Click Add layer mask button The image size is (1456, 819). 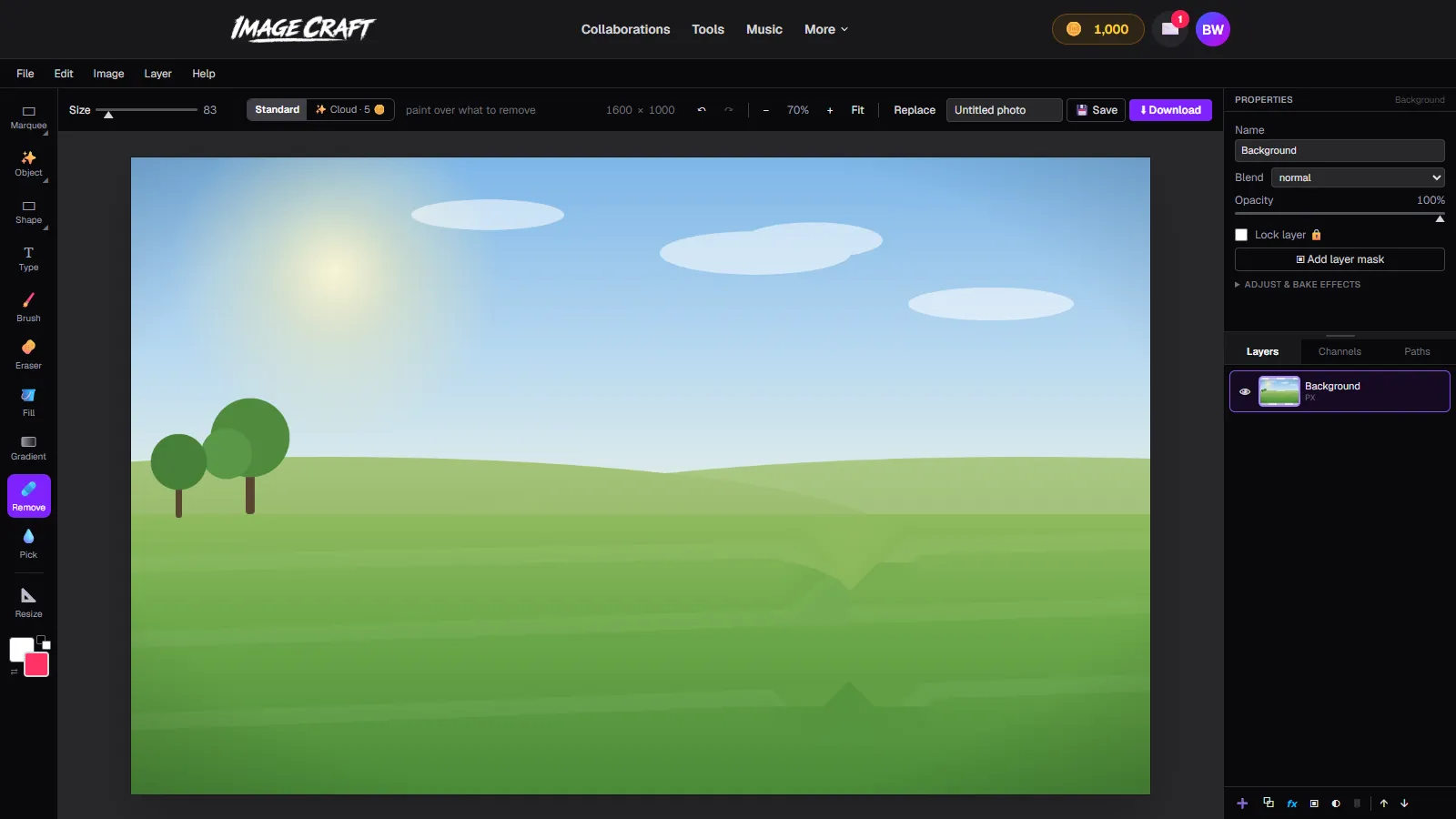[x=1340, y=259]
